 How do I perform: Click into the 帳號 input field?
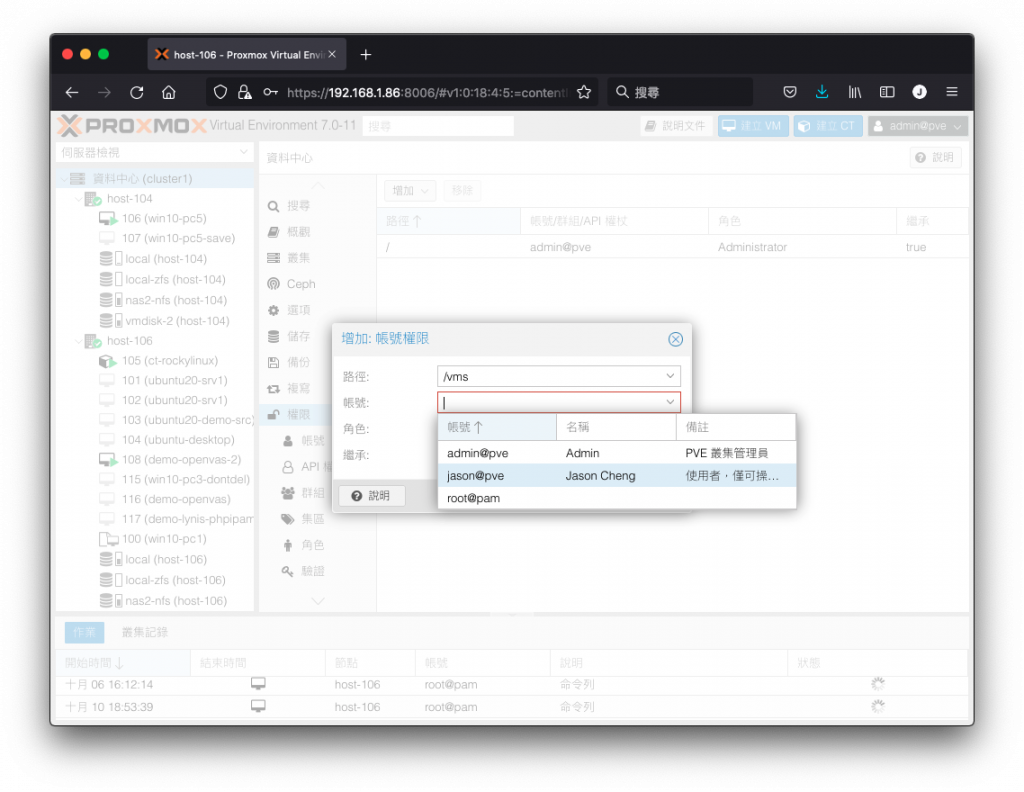pos(550,402)
